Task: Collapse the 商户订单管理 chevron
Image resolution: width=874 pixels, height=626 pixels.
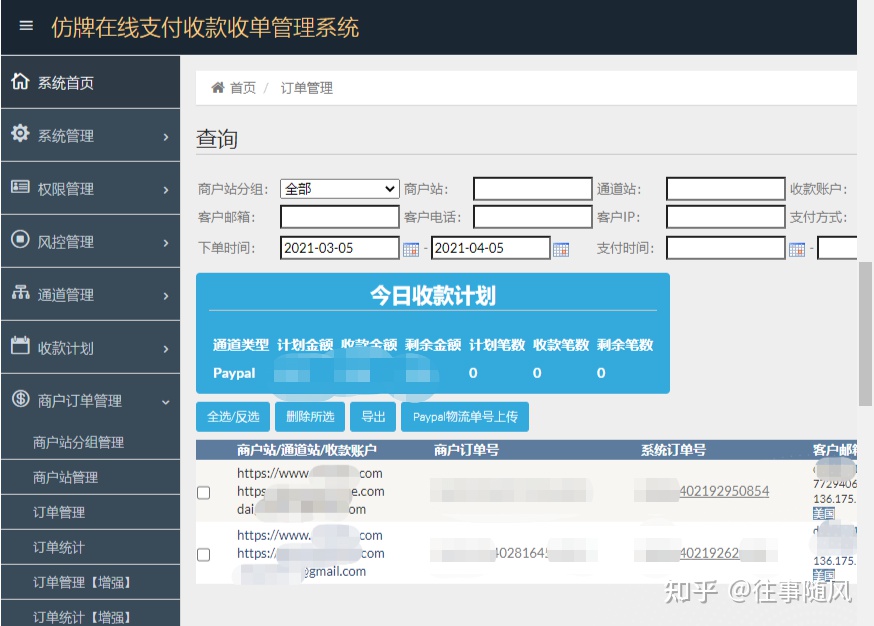Action: click(x=166, y=402)
